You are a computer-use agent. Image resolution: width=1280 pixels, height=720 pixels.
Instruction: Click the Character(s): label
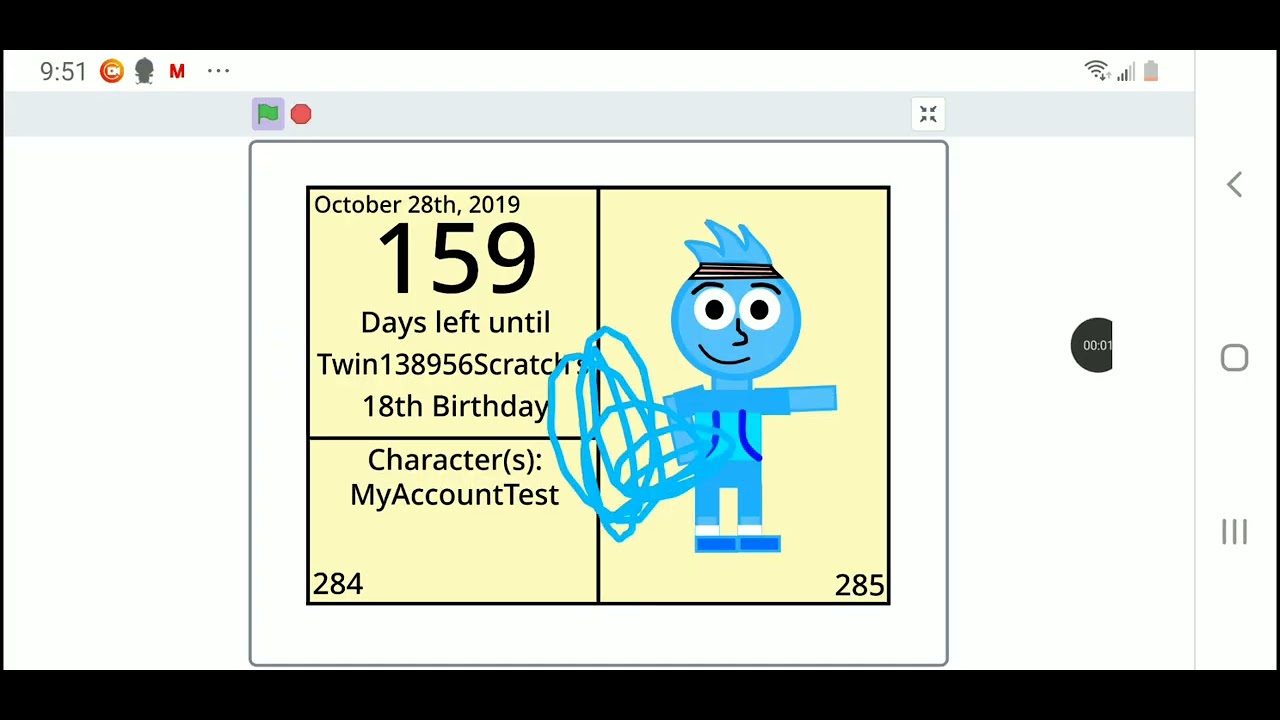click(x=455, y=460)
